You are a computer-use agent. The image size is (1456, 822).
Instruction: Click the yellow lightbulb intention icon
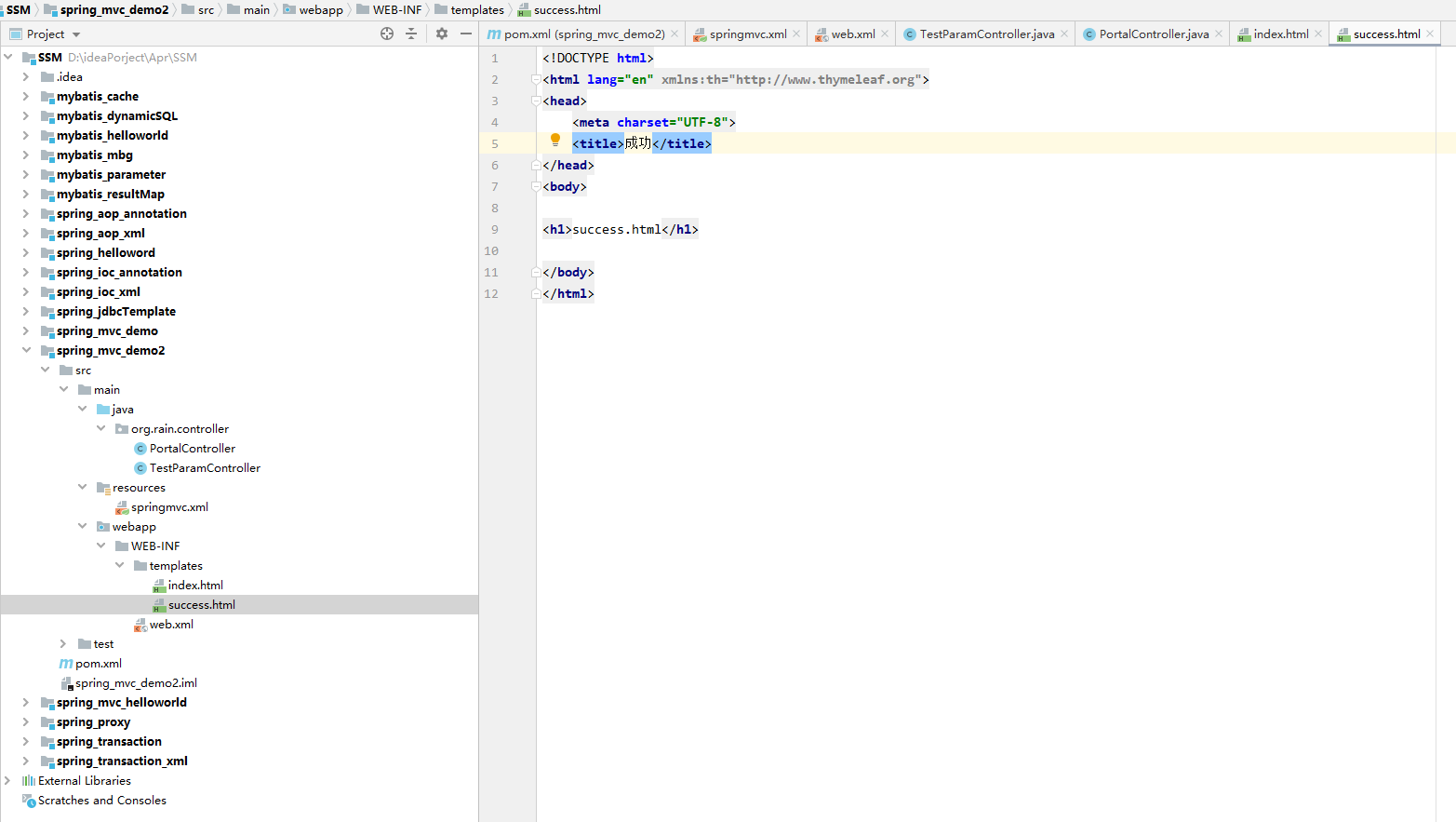tap(555, 140)
